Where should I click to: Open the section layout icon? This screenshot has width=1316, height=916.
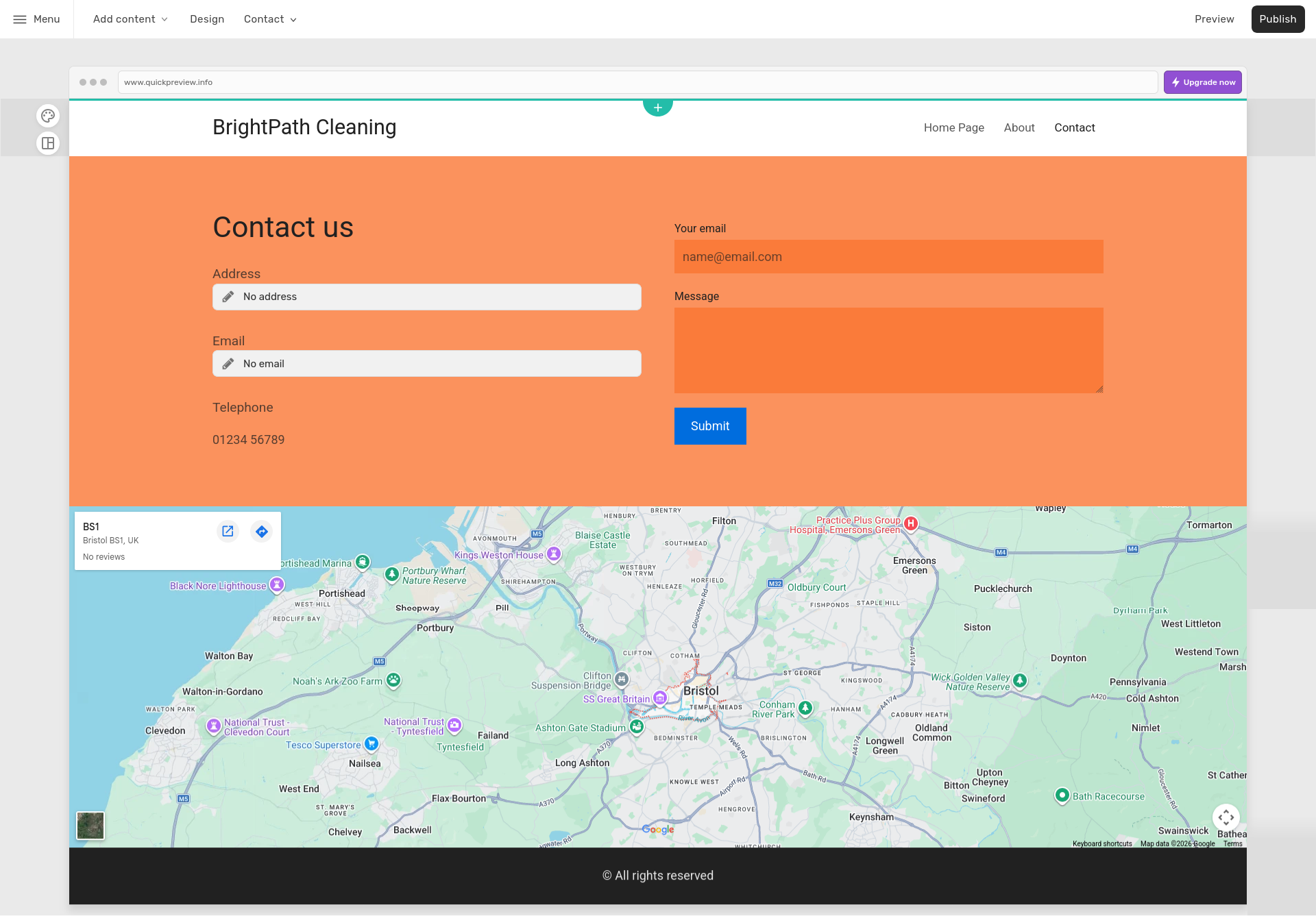48,143
